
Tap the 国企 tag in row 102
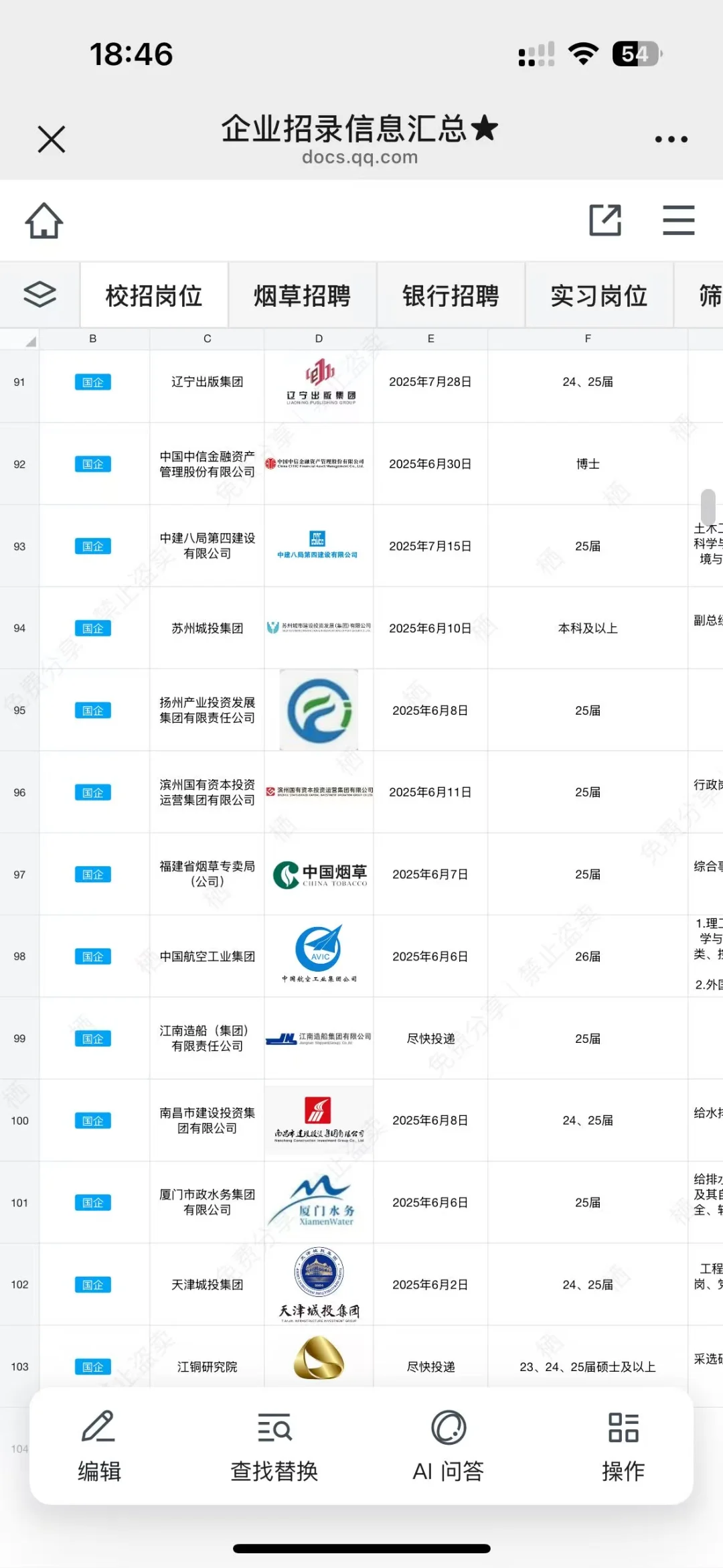93,1285
